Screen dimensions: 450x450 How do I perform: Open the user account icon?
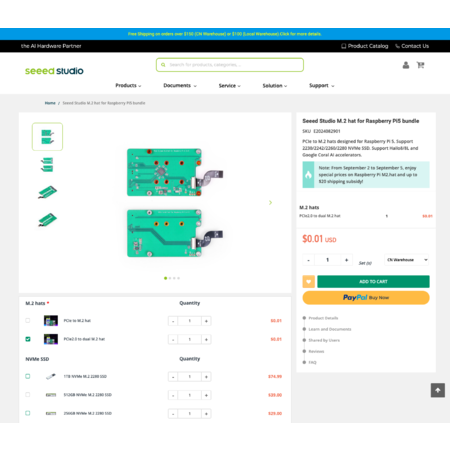(406, 65)
